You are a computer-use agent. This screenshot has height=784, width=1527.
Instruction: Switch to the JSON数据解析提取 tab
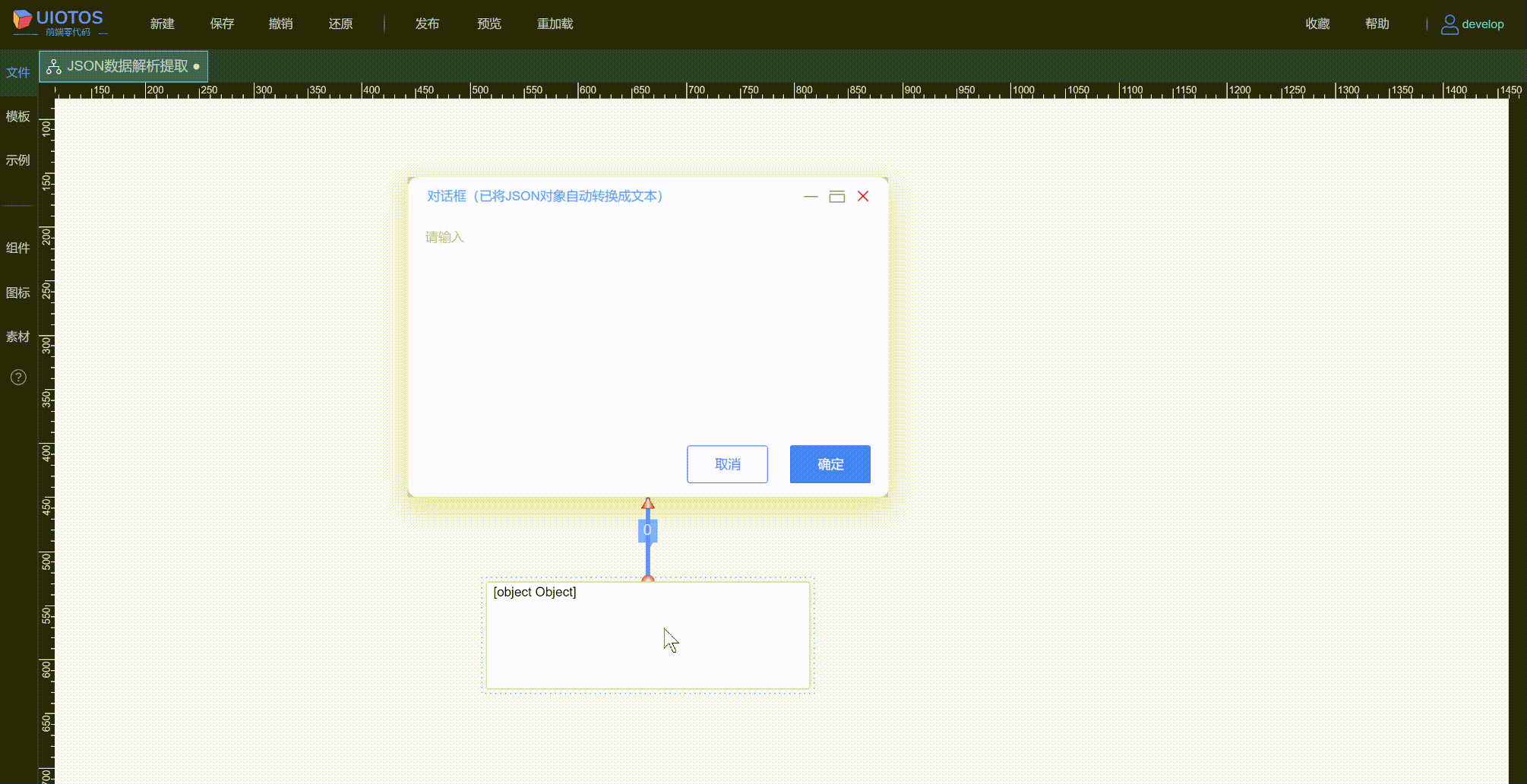click(x=124, y=67)
